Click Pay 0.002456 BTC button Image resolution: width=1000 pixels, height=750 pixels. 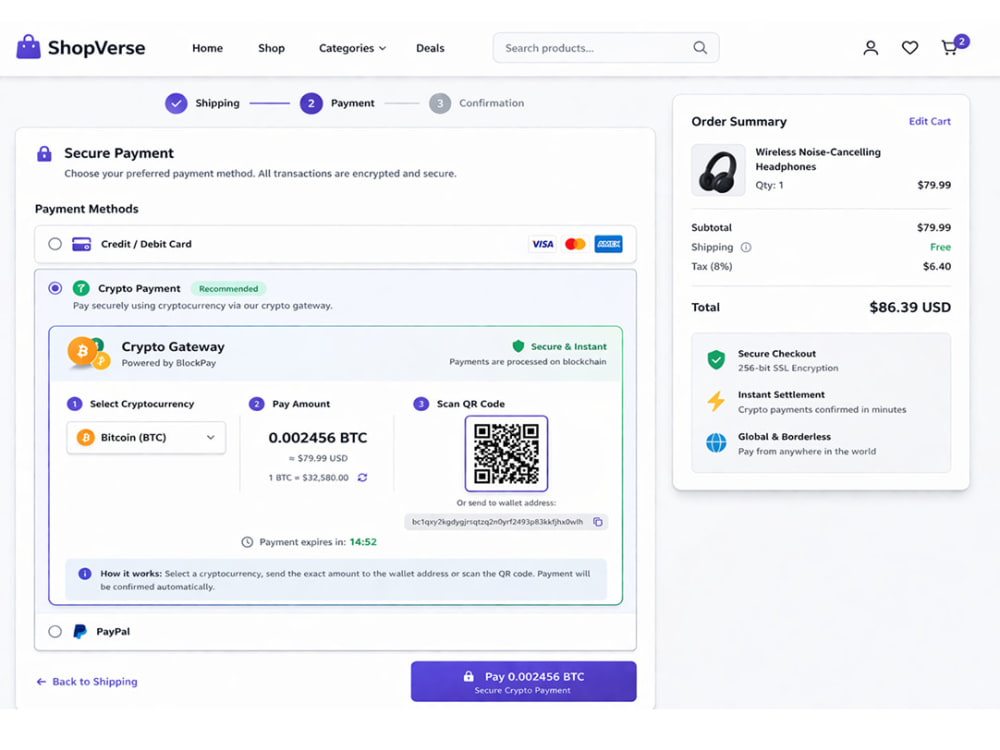[x=524, y=681]
